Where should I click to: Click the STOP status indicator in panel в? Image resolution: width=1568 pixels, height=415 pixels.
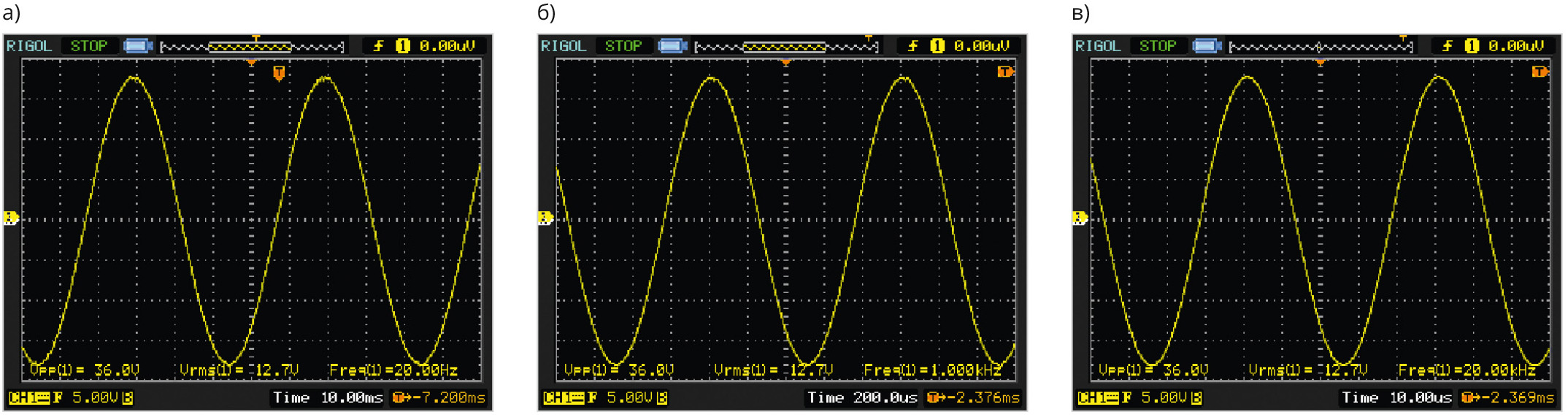click(x=1158, y=46)
